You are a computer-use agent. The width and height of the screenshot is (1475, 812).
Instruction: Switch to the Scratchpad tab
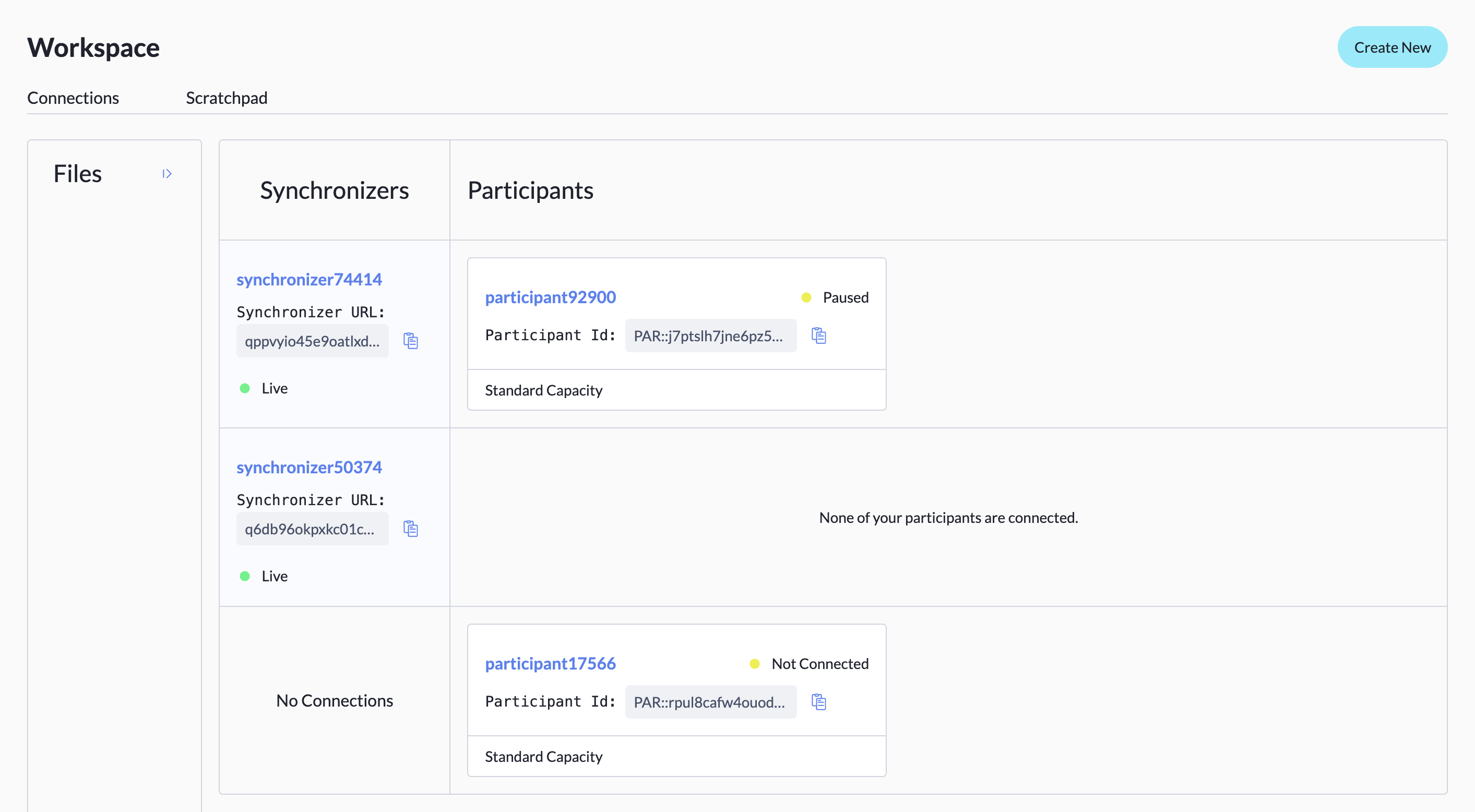[x=226, y=98]
